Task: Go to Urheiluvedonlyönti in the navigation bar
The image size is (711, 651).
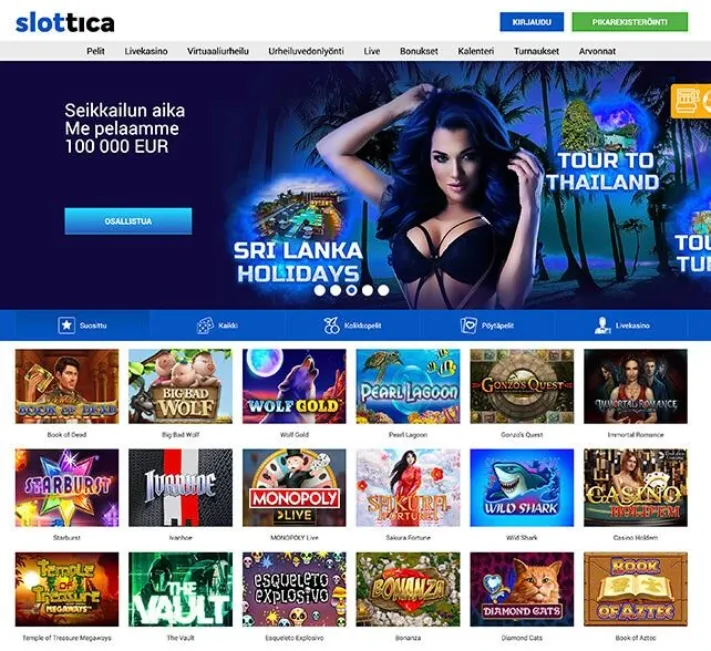Action: [x=306, y=51]
